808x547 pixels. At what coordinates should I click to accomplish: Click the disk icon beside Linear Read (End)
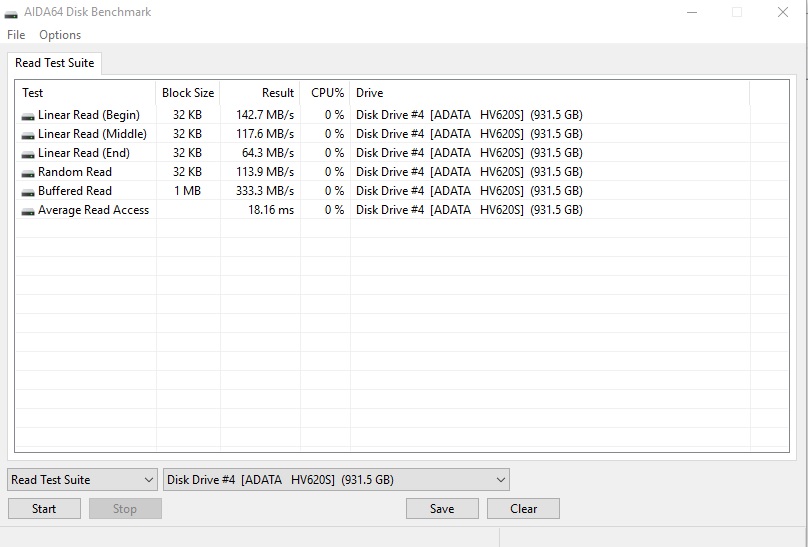click(28, 155)
